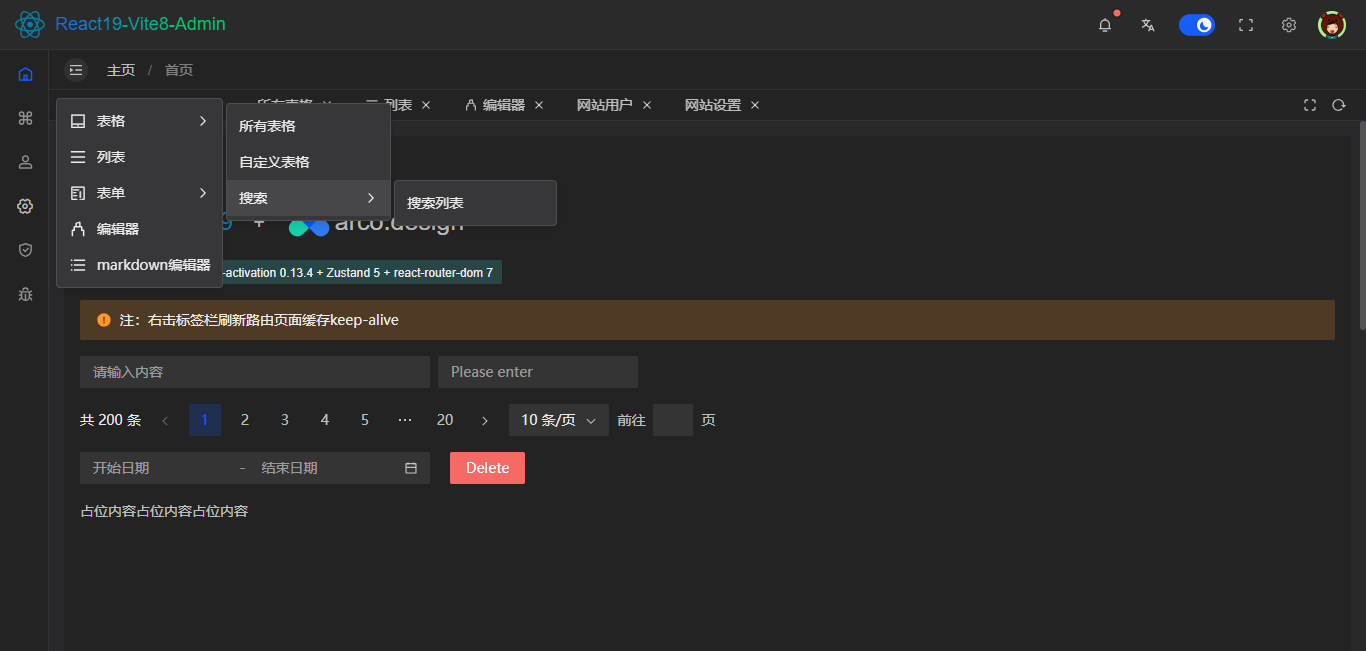
Task: Go to page 20 in pagination
Action: coord(445,420)
